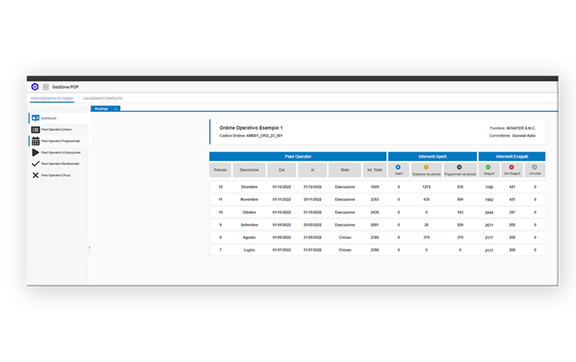
Task: Click the blue Aperti column icon
Action: coord(398,167)
